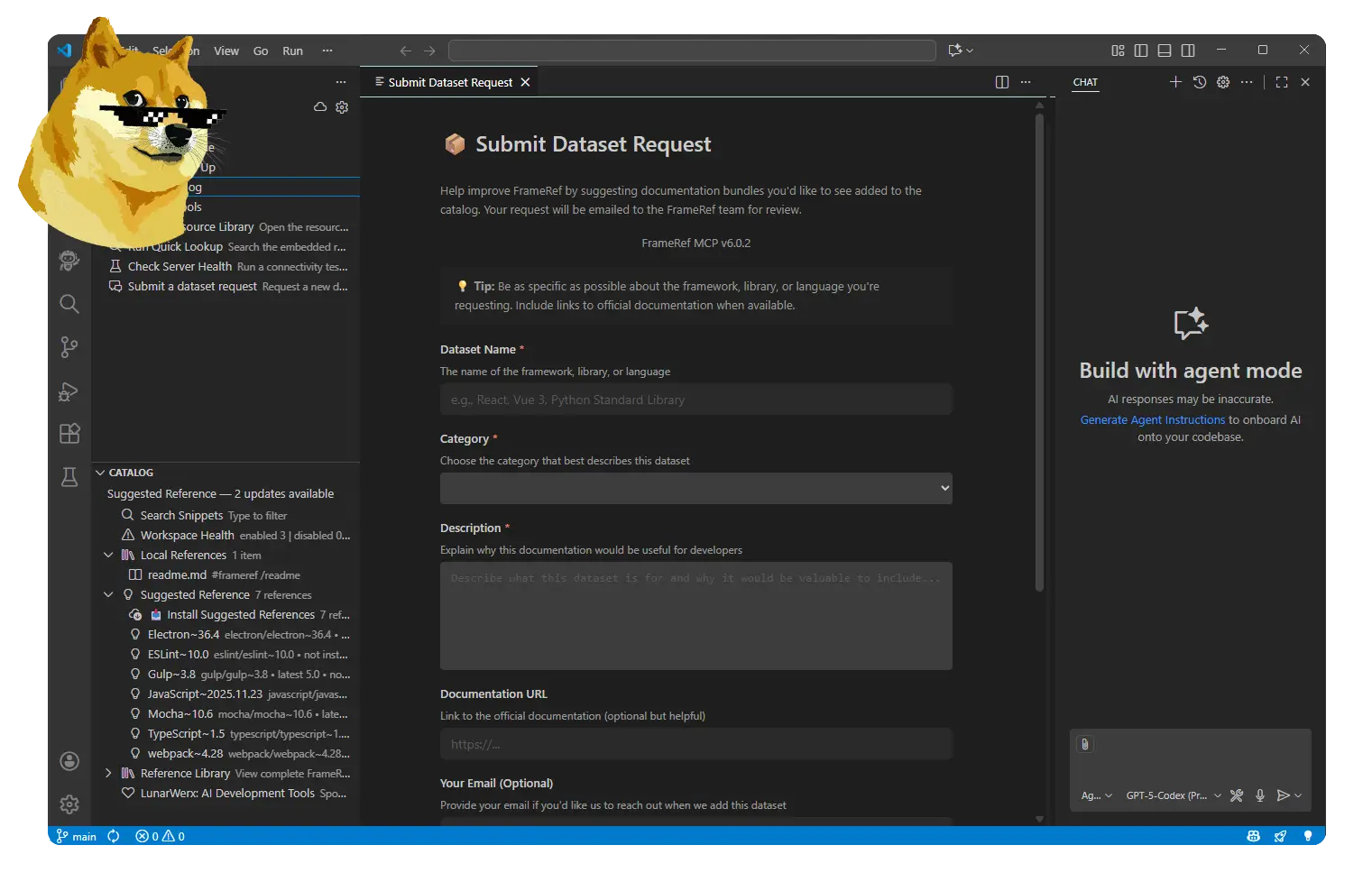1372x882 pixels.
Task: Open Run and Debug view
Action: coord(69,391)
